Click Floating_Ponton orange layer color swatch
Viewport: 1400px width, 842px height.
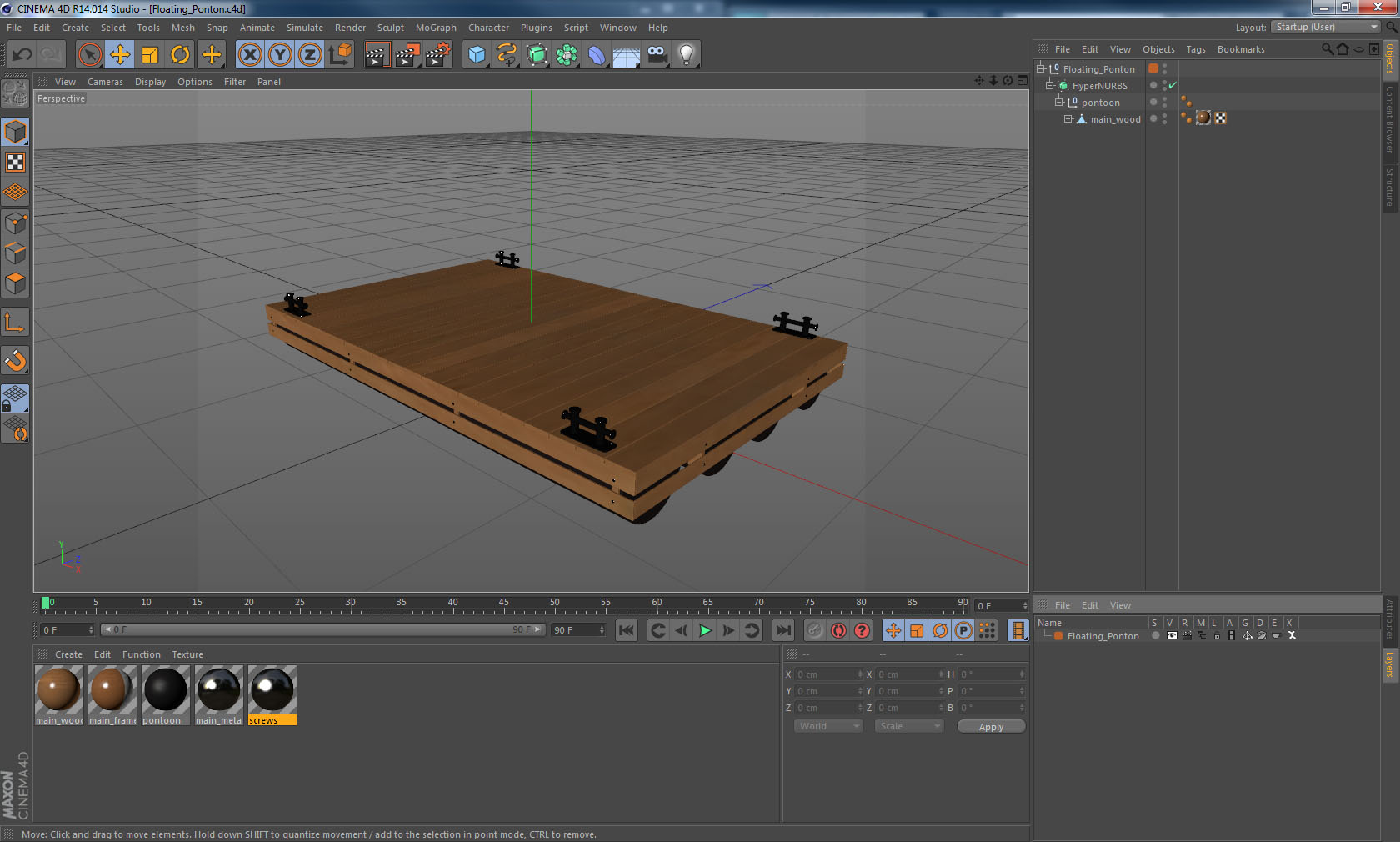click(1153, 68)
